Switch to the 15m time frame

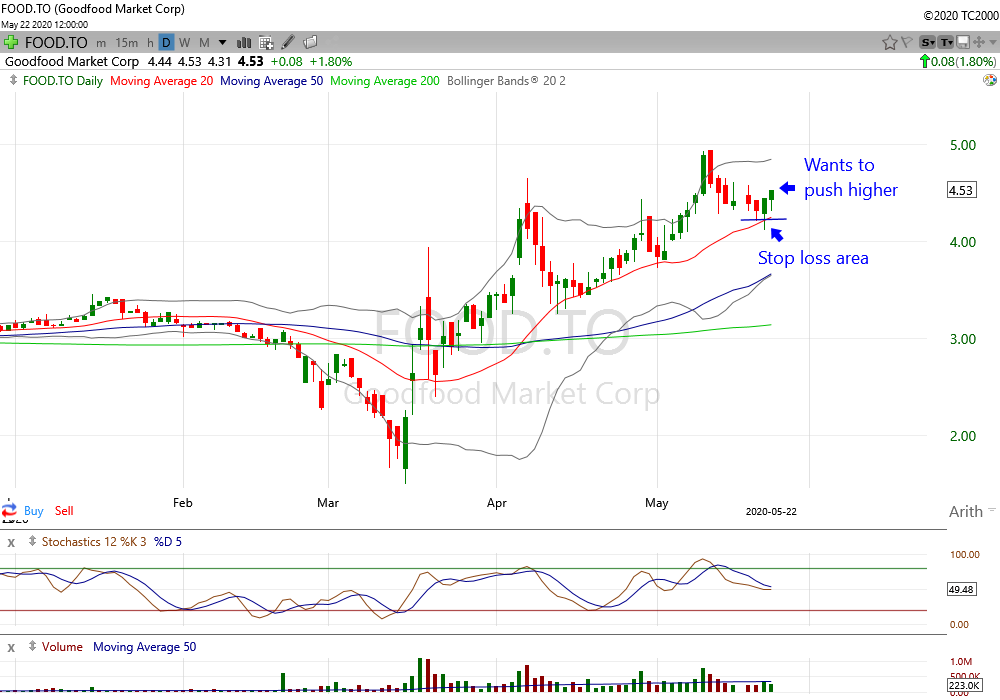(x=126, y=43)
